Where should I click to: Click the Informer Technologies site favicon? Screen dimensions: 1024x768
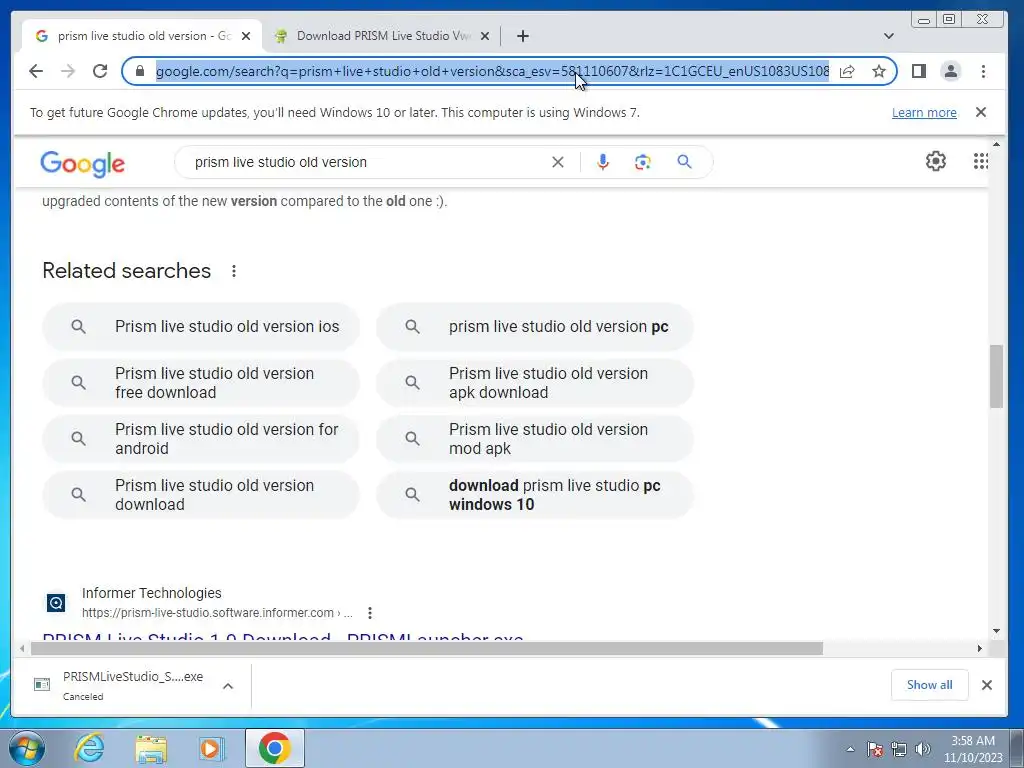[56, 603]
